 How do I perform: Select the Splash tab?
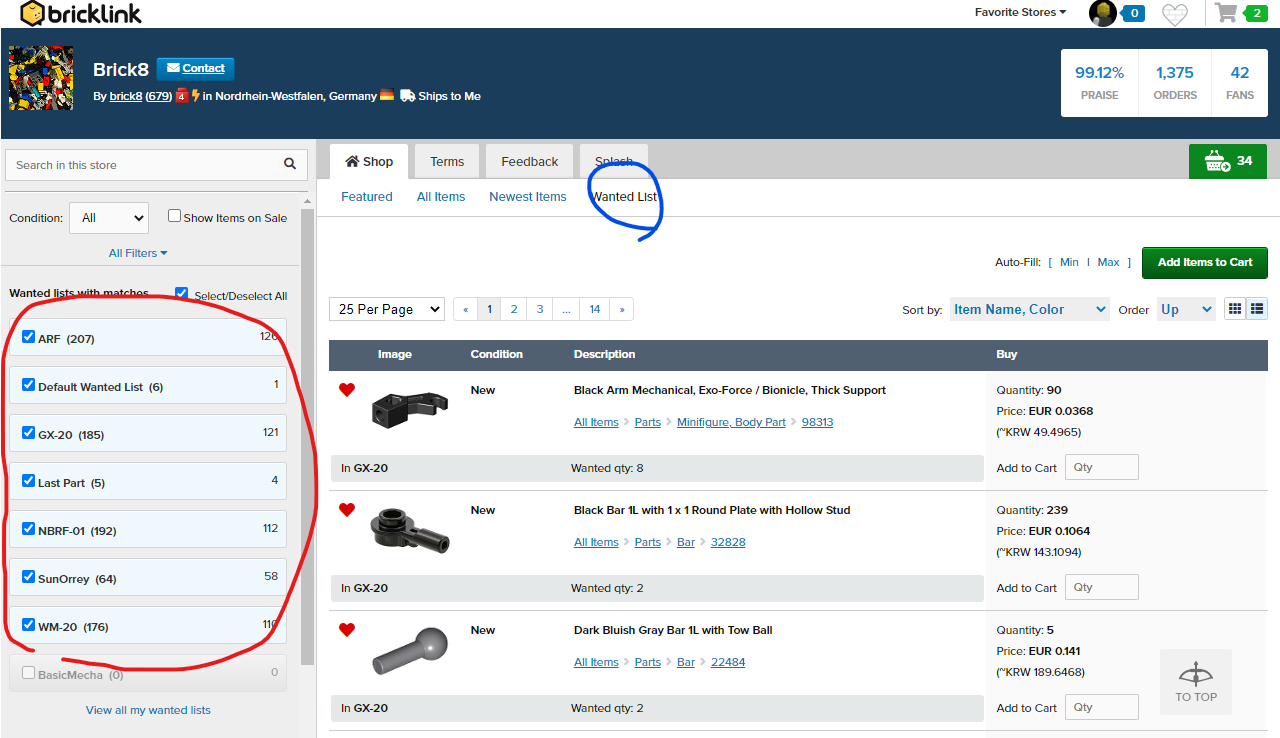(614, 161)
